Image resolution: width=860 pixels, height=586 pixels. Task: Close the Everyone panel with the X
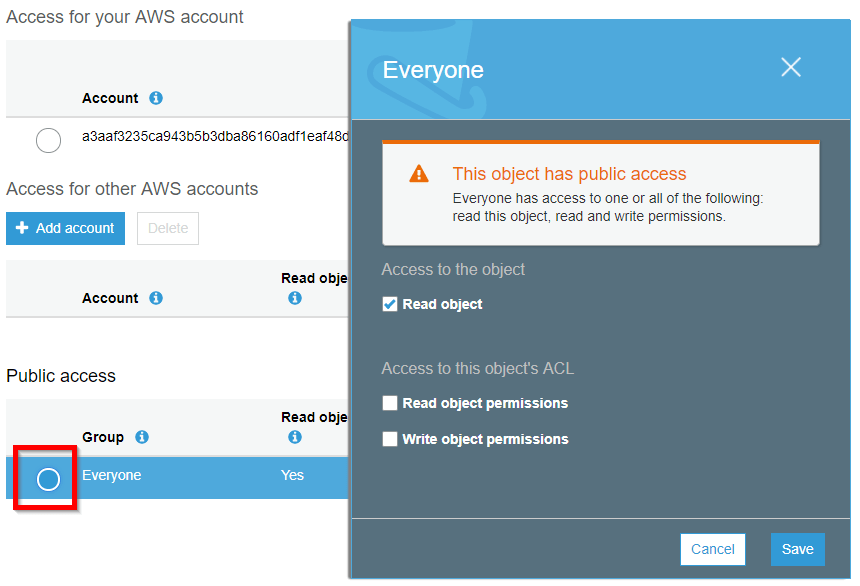791,67
